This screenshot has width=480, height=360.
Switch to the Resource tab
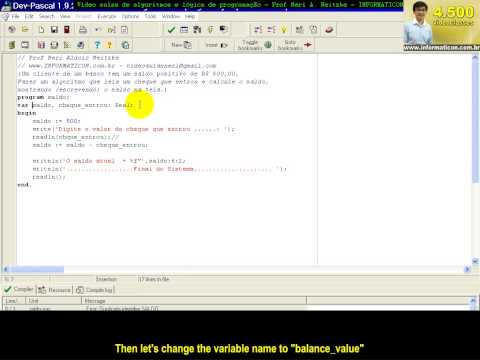[x=54, y=290]
